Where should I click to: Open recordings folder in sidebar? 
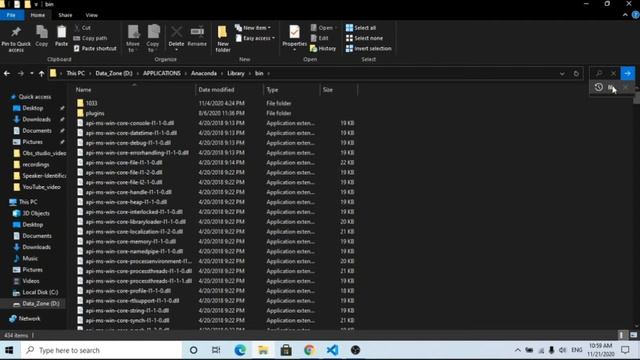36,164
